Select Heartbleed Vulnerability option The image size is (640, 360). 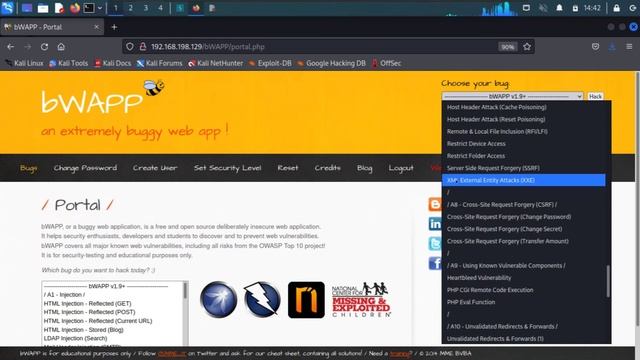pos(524,278)
